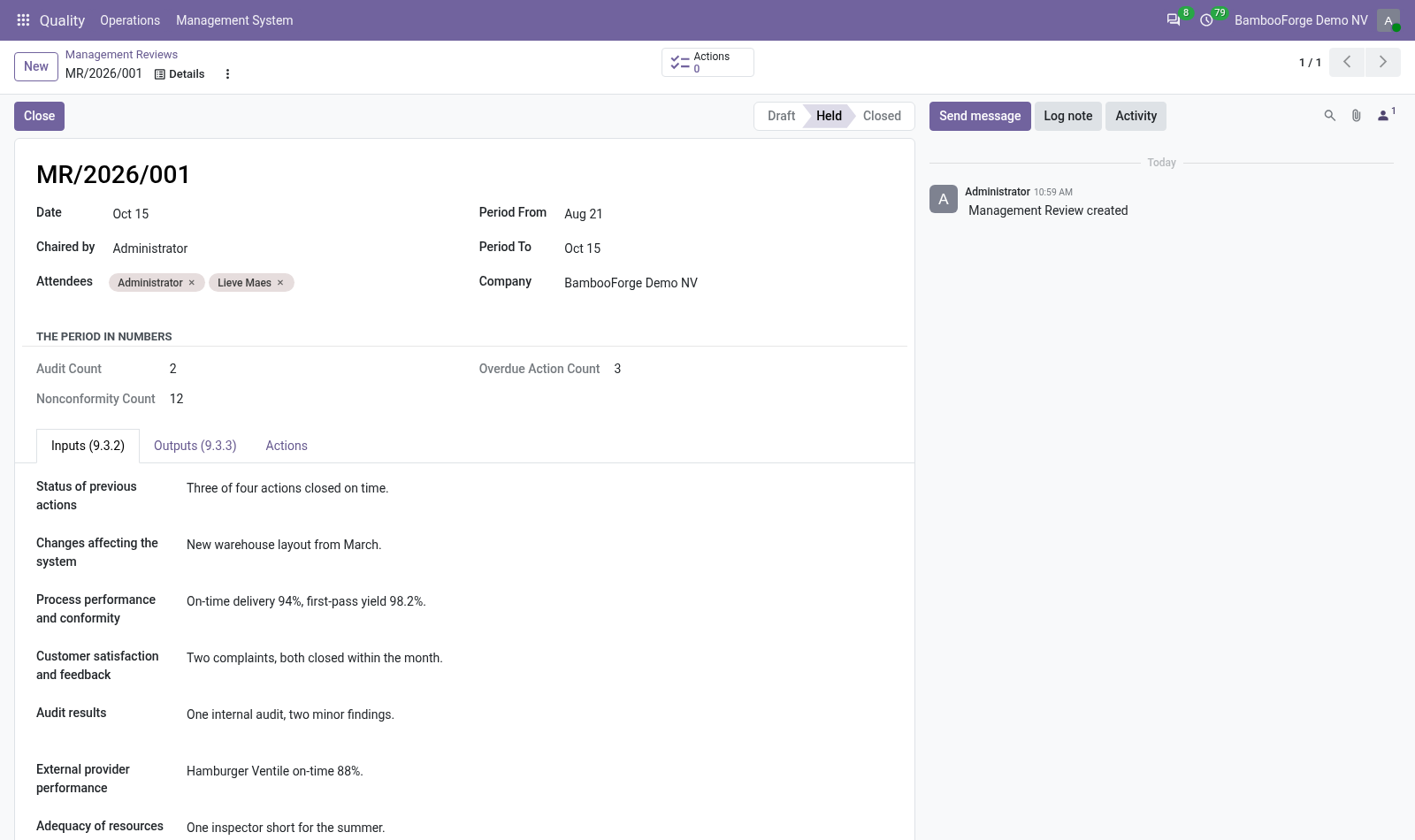This screenshot has height=840, width=1415.
Task: Click the Quality app title
Action: pyautogui.click(x=62, y=20)
